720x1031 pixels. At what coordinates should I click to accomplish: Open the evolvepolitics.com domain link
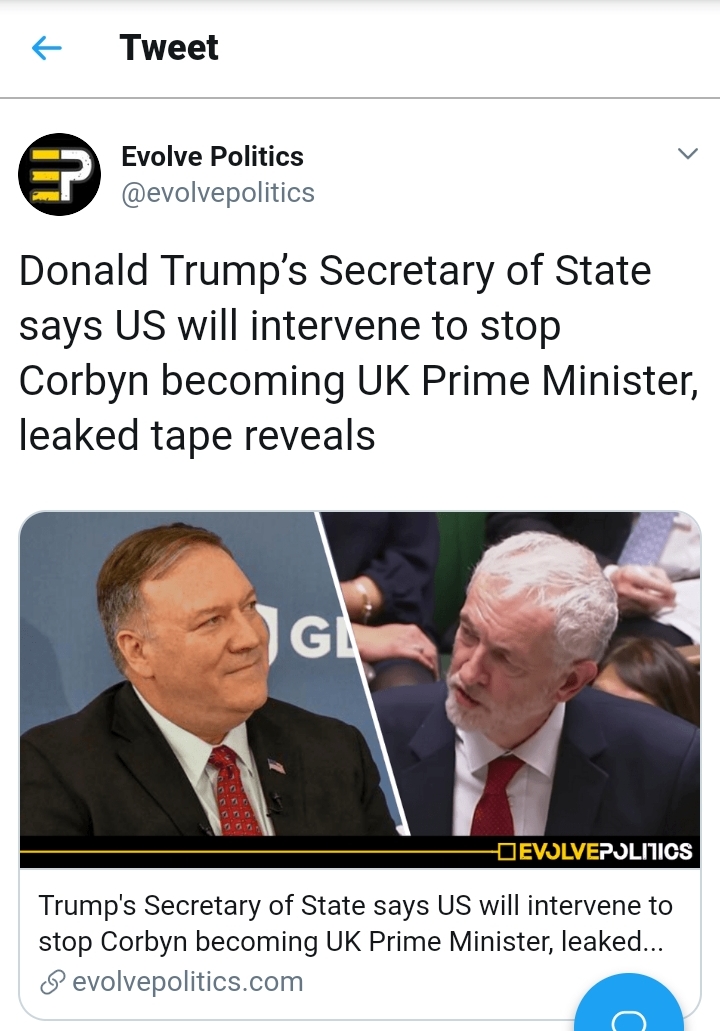(x=187, y=982)
